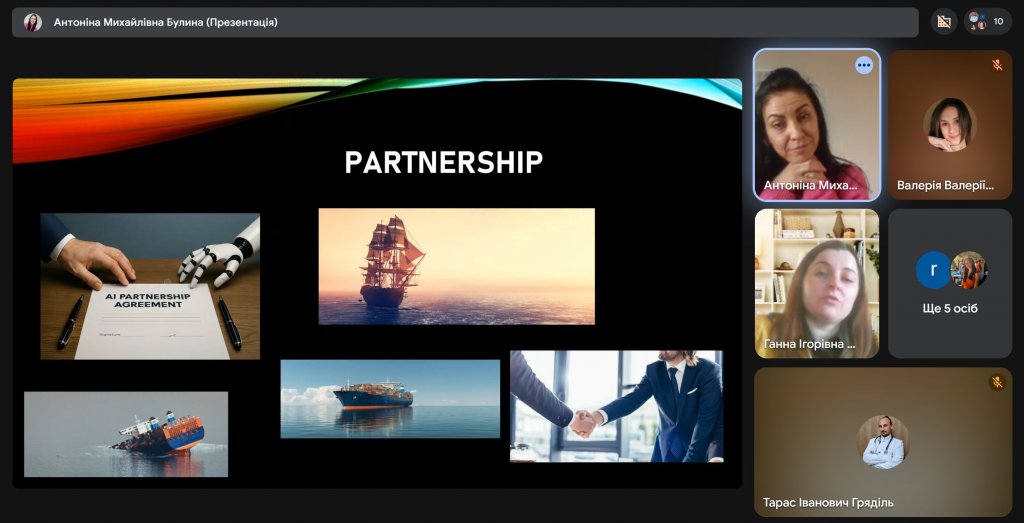Image resolution: width=1024 pixels, height=523 pixels.
Task: Click the name label "Антоніна Миха..."
Action: [x=810, y=185]
